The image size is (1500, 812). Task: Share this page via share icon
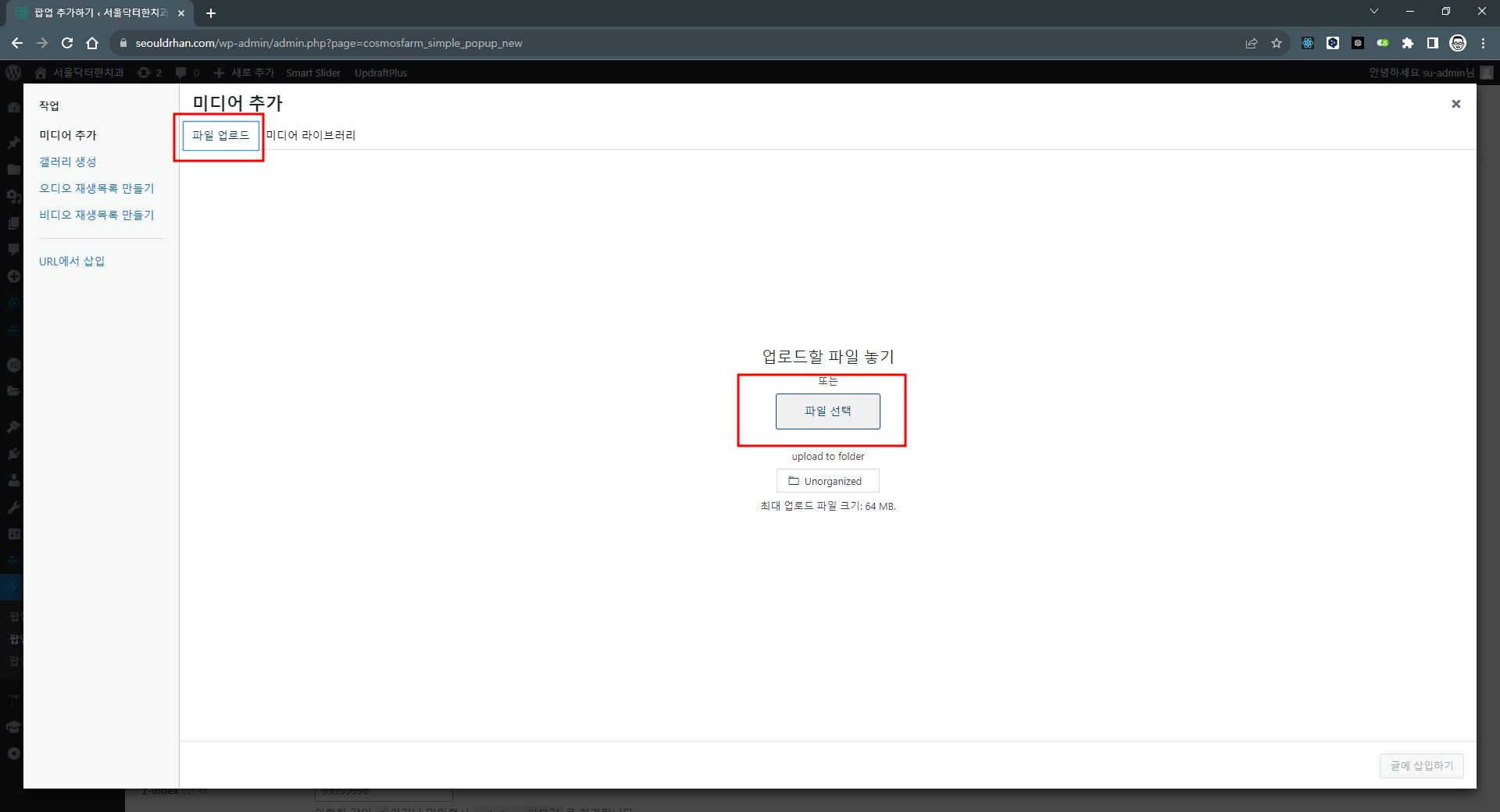(1252, 43)
